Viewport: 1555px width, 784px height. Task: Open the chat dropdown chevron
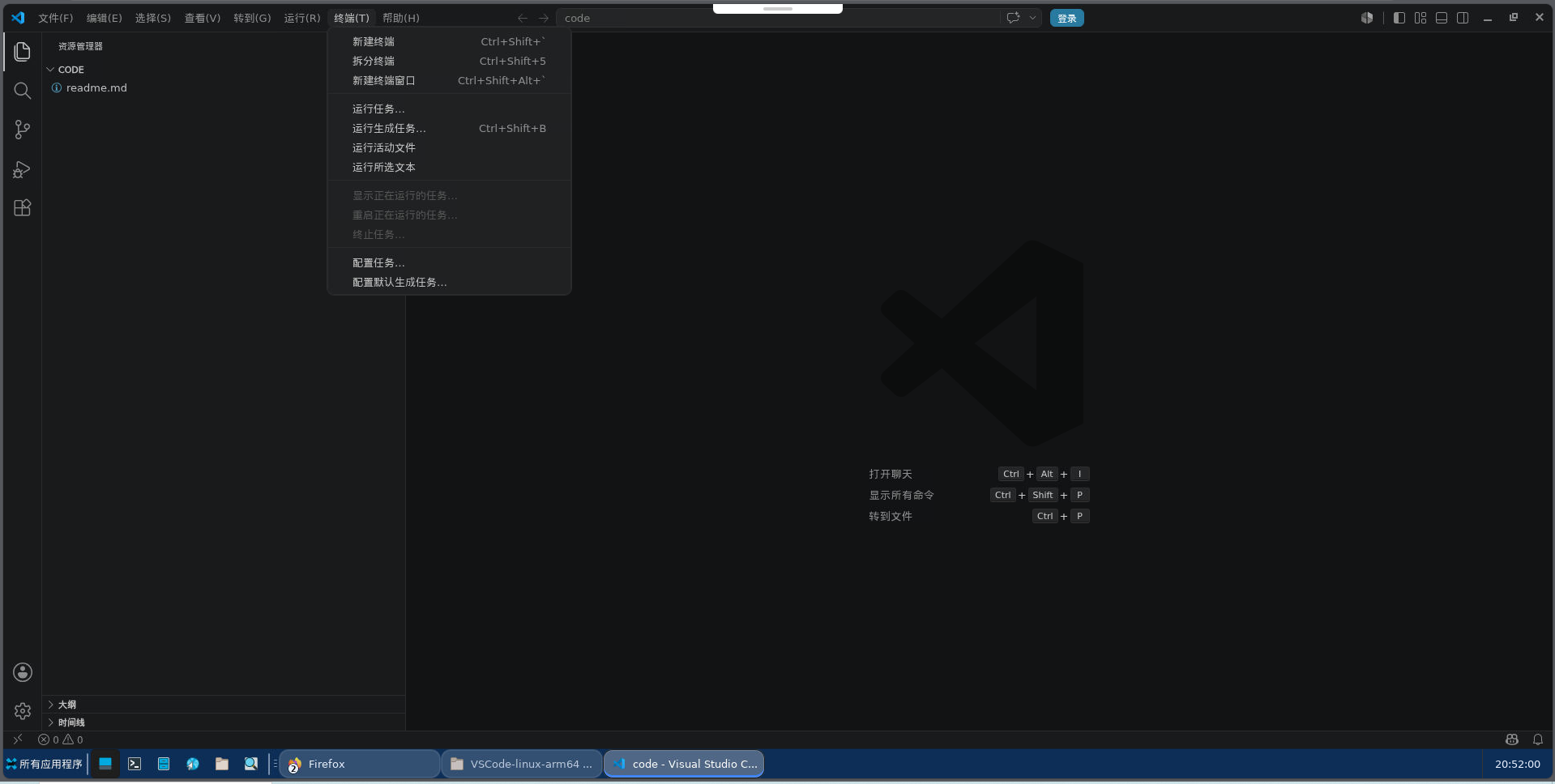pos(1032,18)
